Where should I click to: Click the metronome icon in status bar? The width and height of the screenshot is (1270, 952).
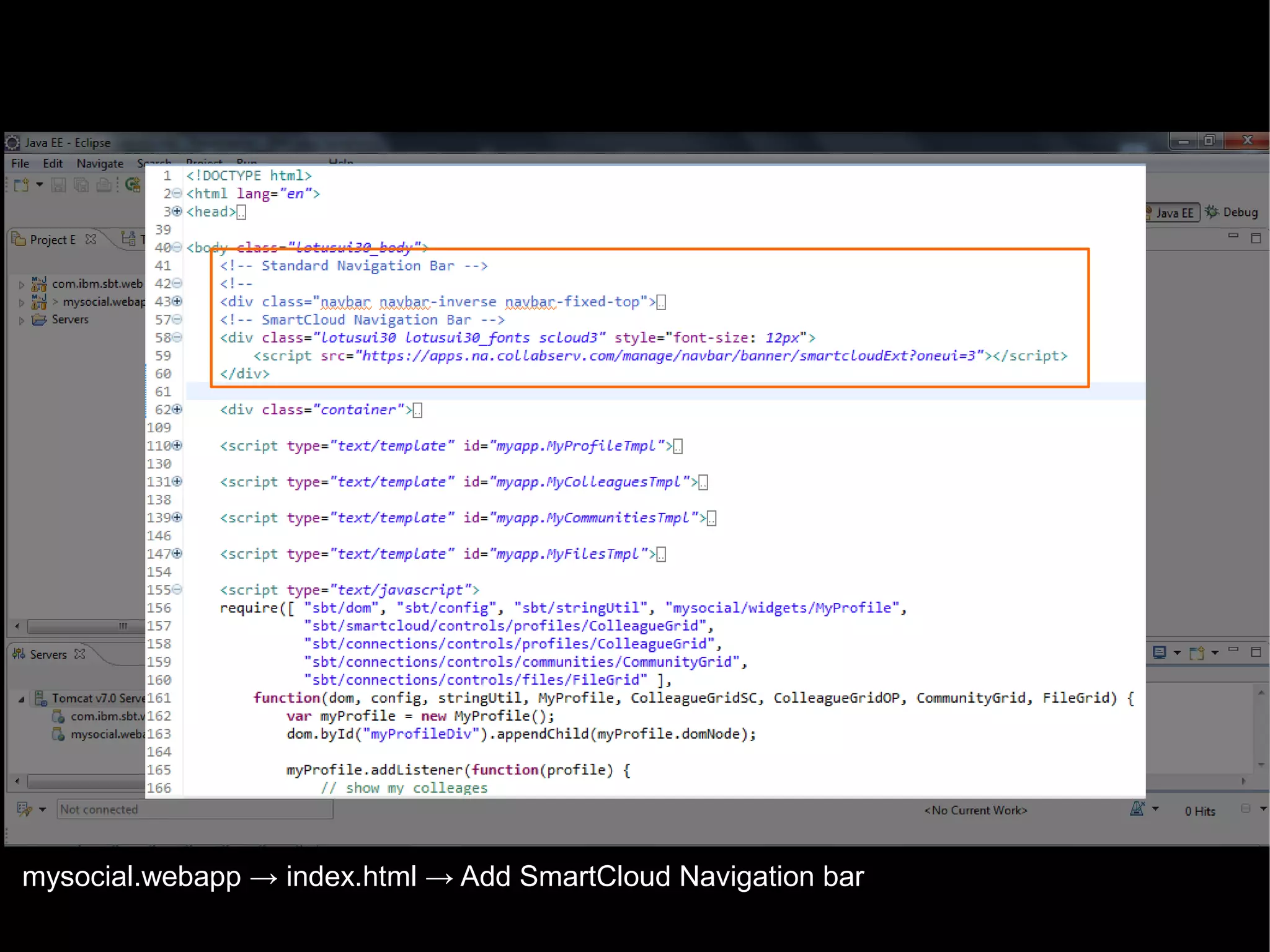tap(1137, 809)
